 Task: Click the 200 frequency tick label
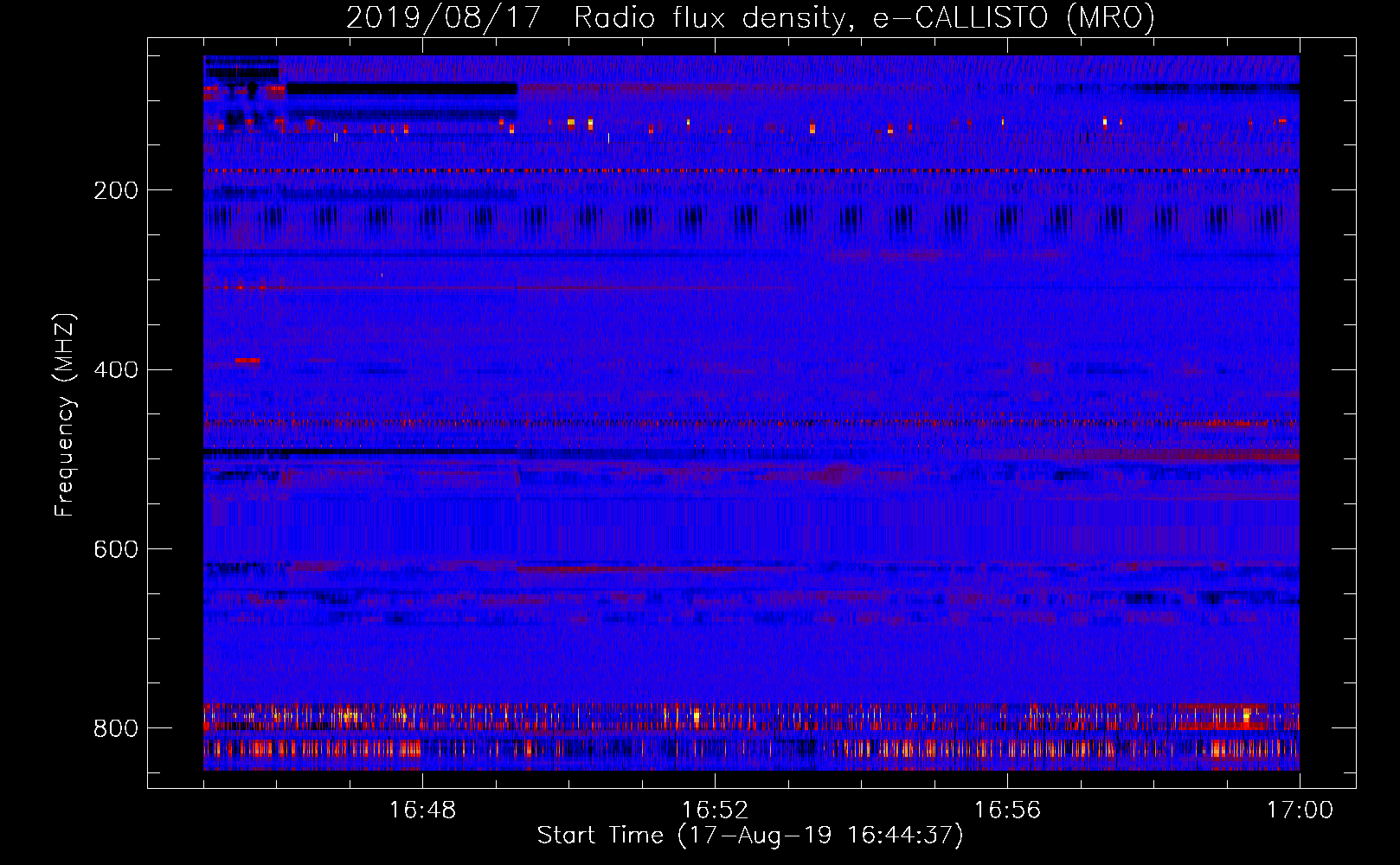tap(116, 190)
